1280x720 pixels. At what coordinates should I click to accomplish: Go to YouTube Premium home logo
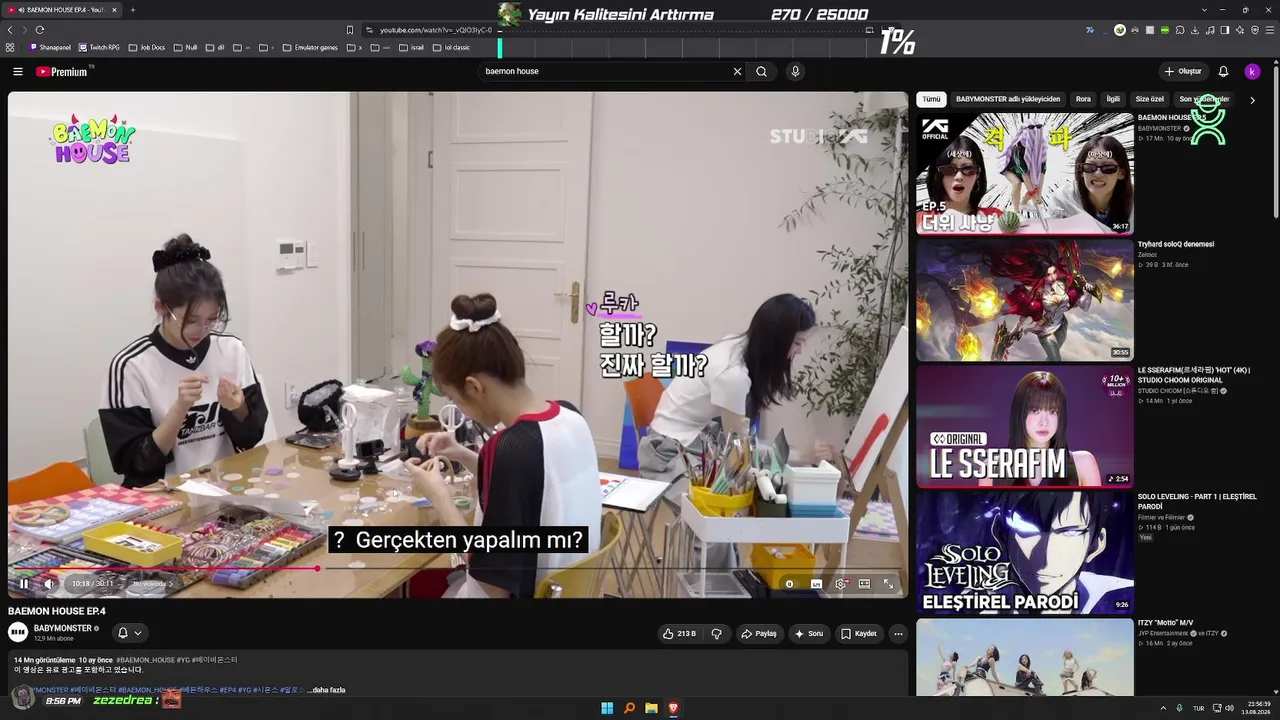pos(63,72)
